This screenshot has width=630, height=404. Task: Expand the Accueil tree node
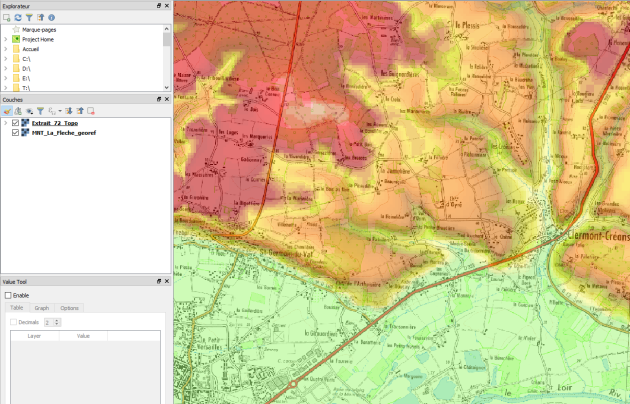coord(6,49)
